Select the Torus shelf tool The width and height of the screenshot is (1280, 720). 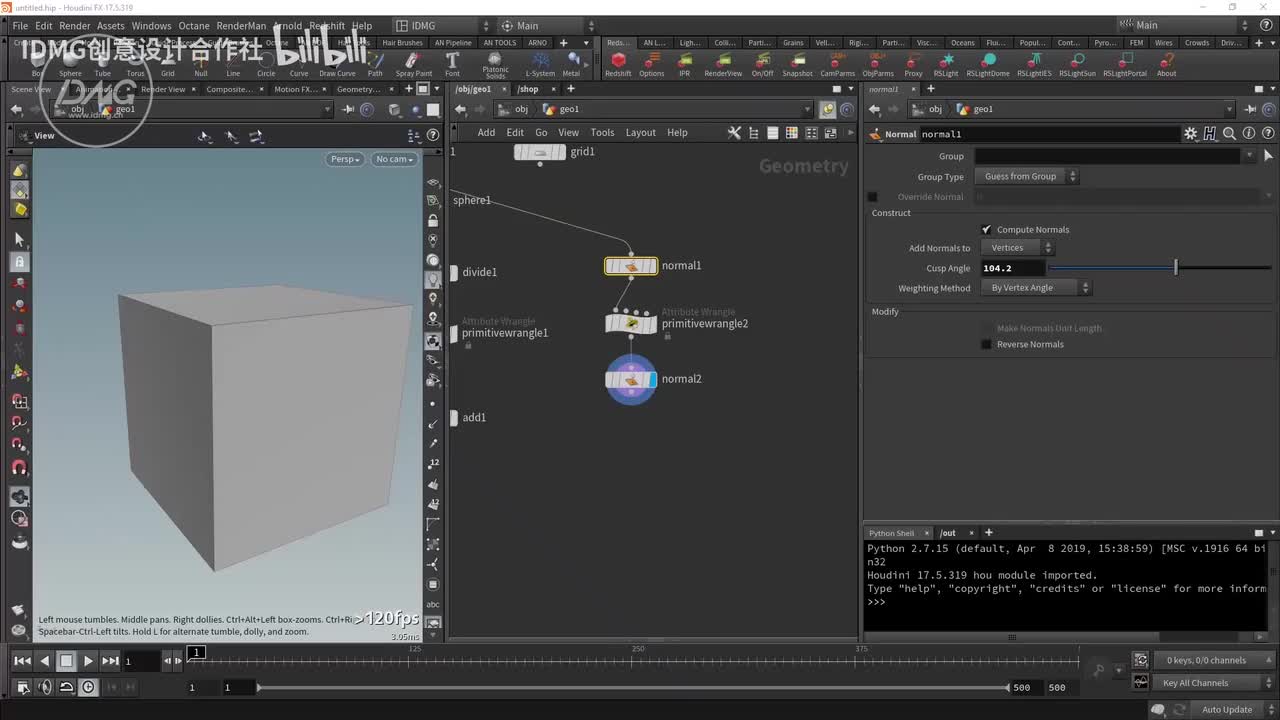click(135, 63)
